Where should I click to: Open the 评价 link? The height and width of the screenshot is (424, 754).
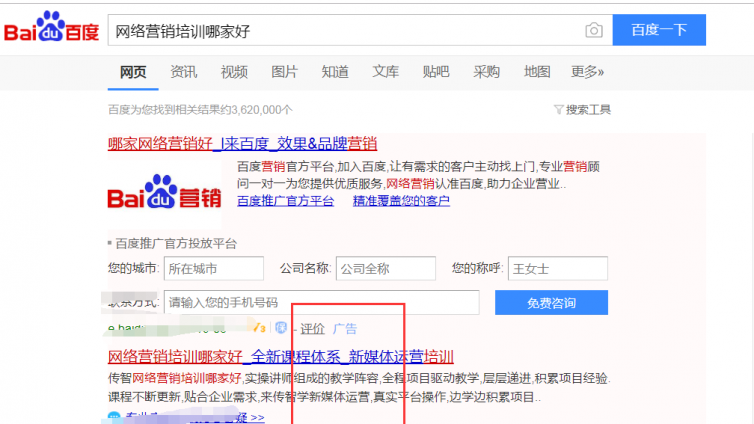coord(312,329)
